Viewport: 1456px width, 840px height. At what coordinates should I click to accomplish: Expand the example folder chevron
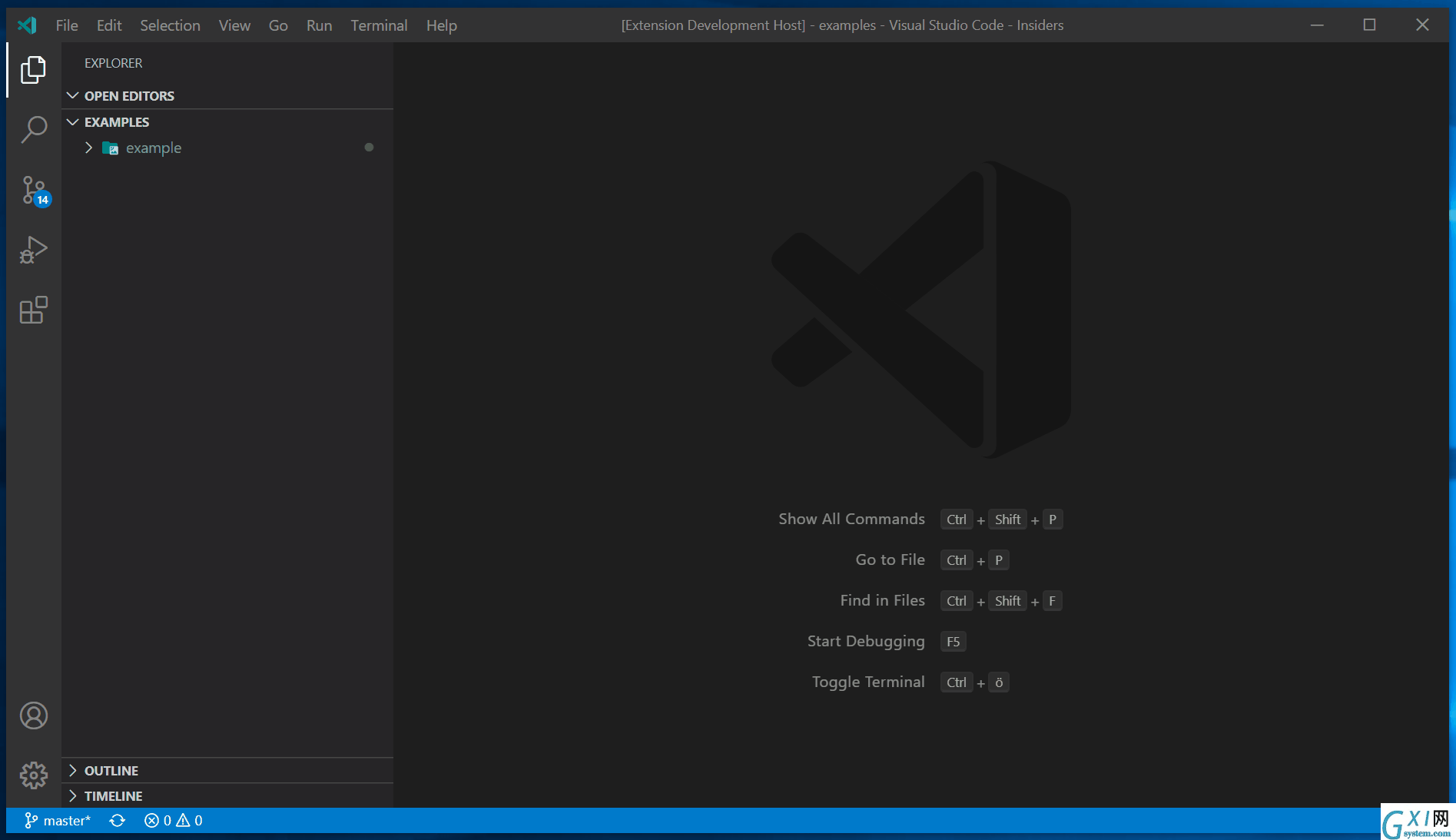tap(88, 148)
